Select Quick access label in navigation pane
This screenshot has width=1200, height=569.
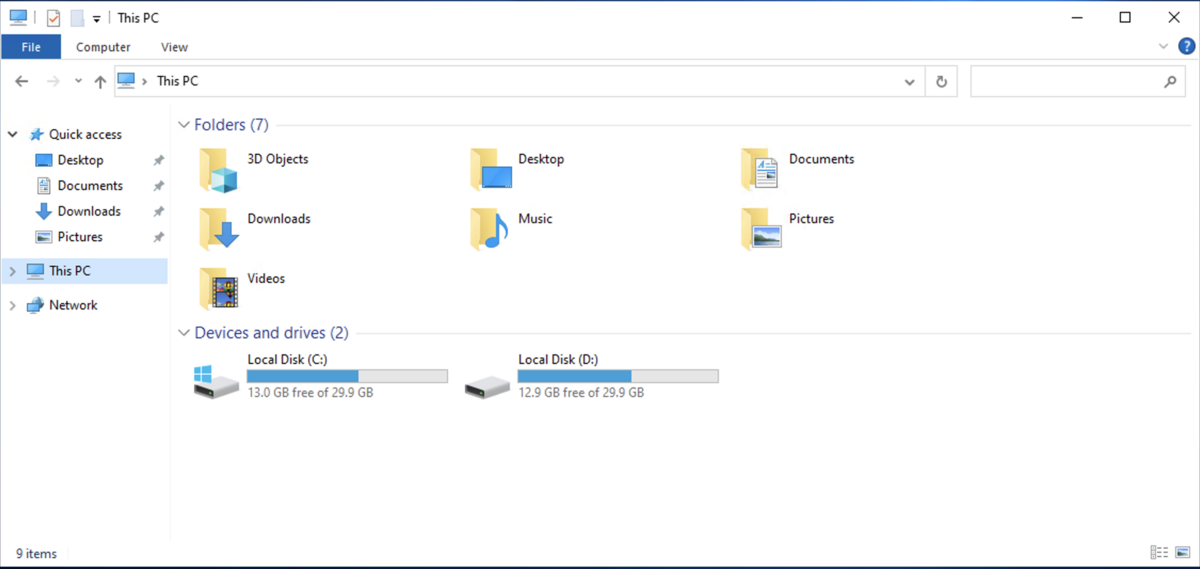tap(85, 134)
